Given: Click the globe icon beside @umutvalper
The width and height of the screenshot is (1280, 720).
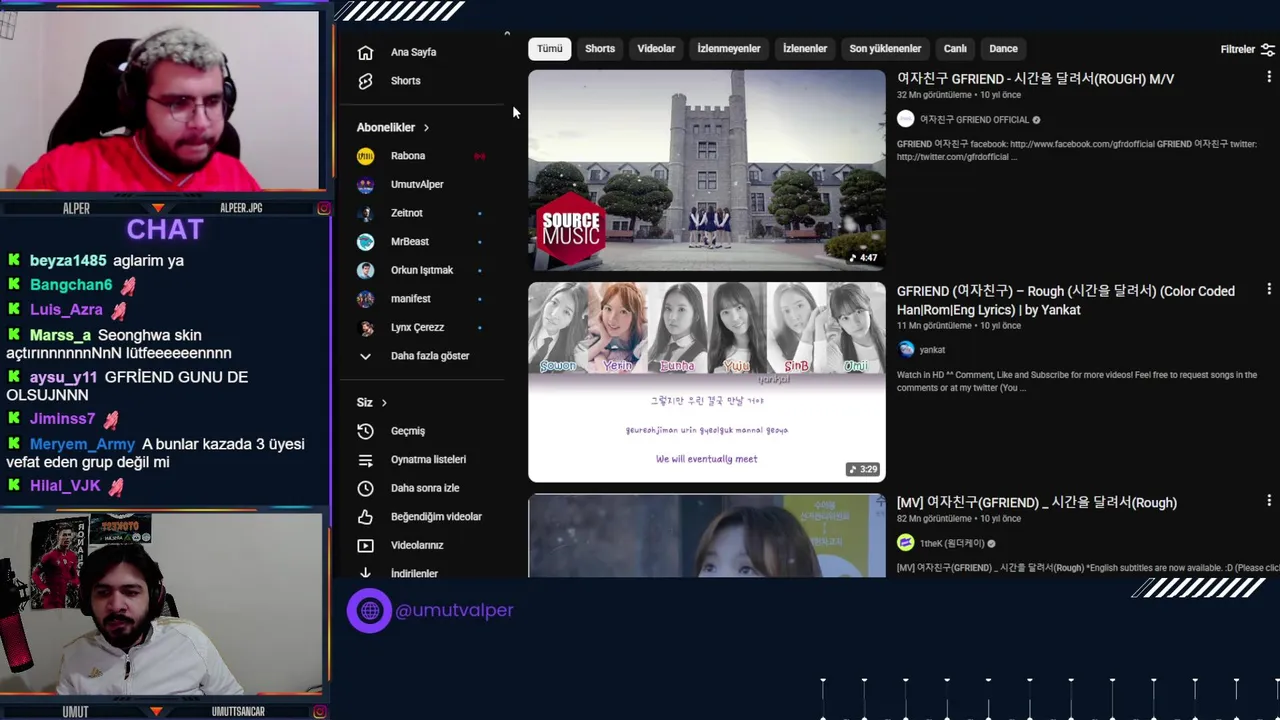Looking at the screenshot, I should [370, 611].
